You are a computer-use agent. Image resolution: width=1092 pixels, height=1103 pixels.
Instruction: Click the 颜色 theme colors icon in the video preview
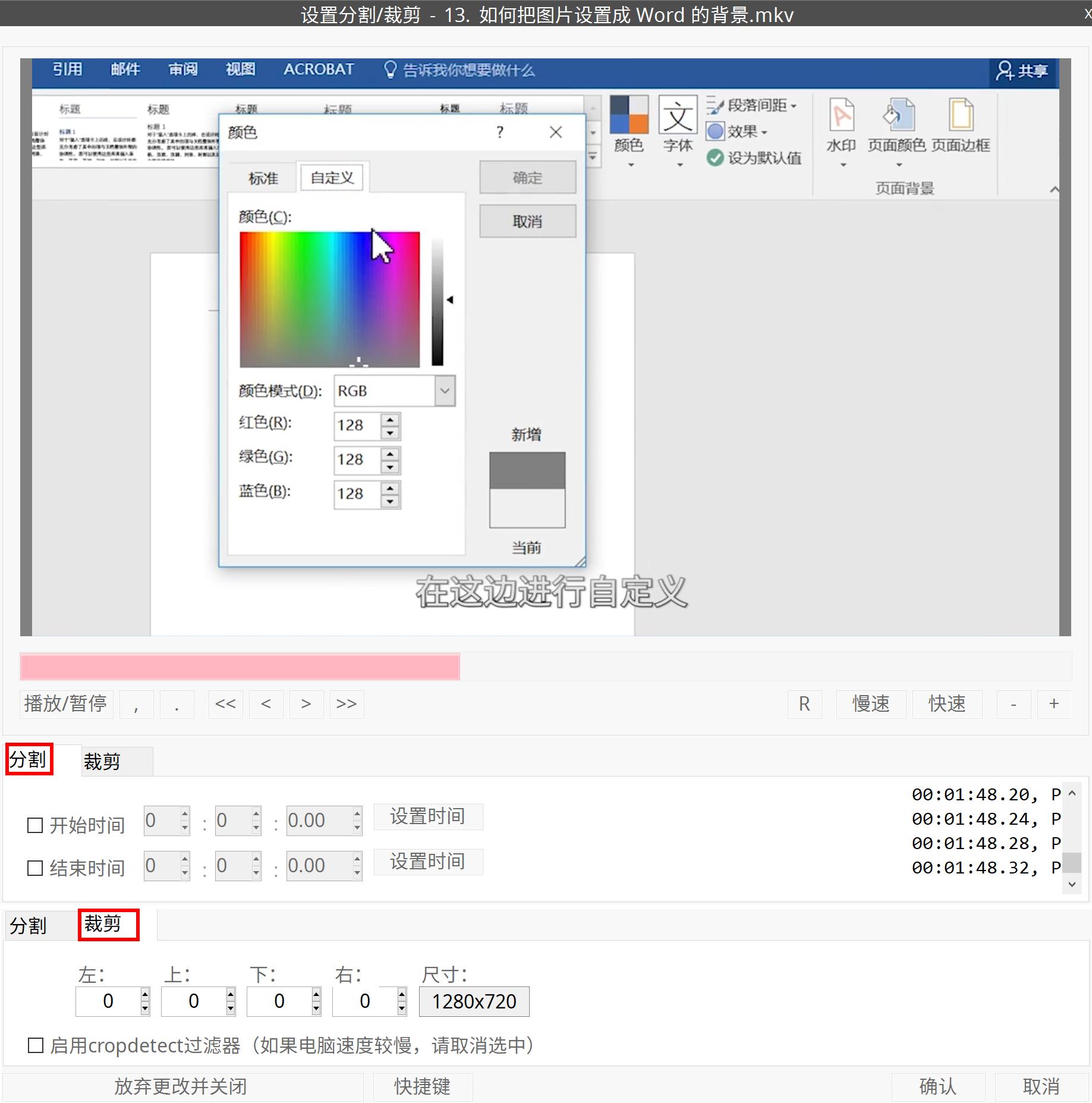(x=629, y=115)
